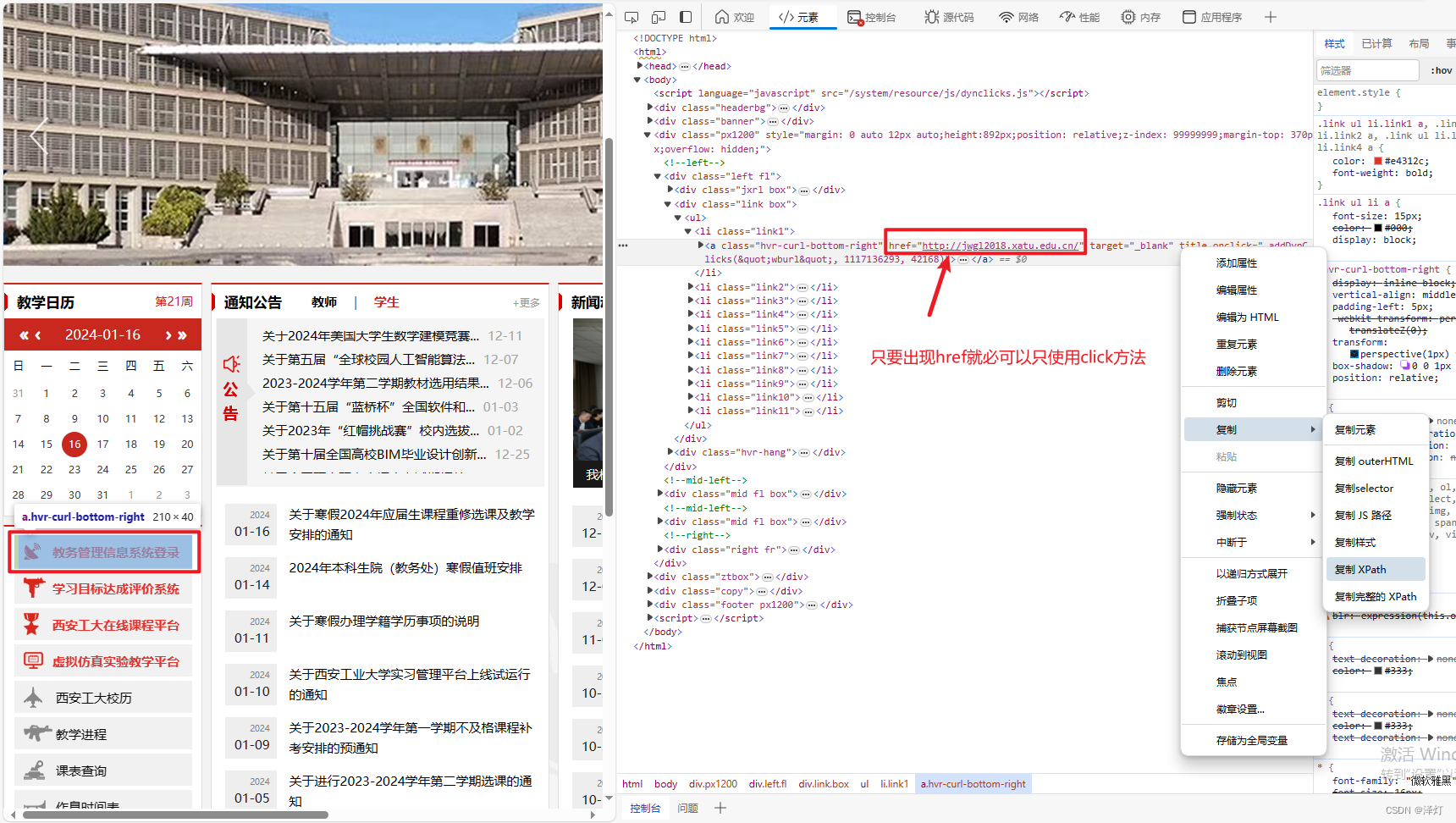The width and height of the screenshot is (1456, 823).
Task: Click the previous slide arrow on banner
Action: (39, 135)
